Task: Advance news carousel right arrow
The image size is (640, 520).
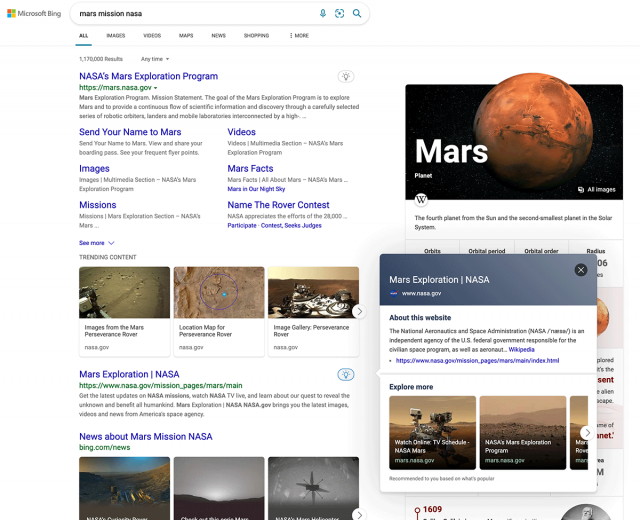Action: pyautogui.click(x=359, y=515)
